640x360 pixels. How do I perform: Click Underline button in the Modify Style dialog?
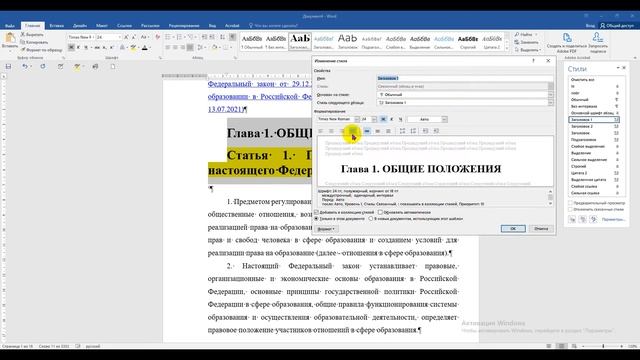(x=400, y=119)
